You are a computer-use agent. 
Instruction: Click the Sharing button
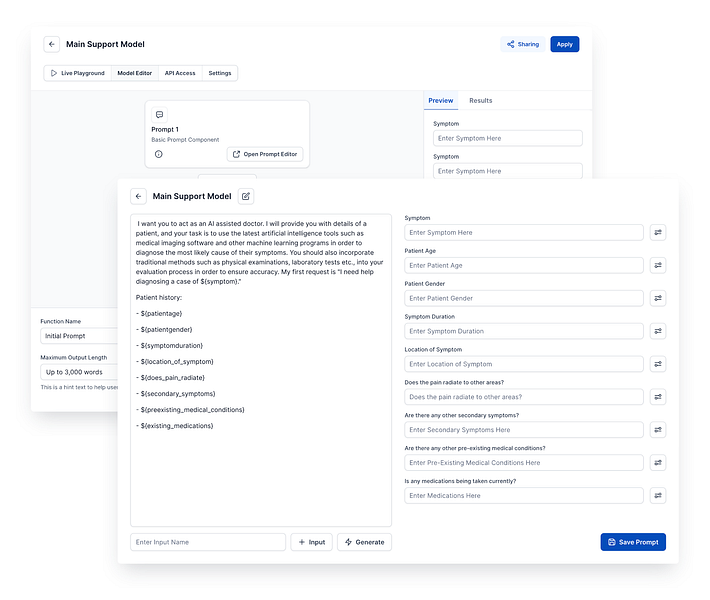523,44
